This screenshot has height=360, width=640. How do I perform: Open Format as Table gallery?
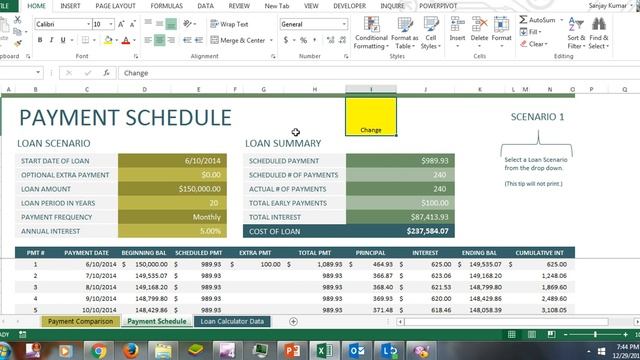coord(404,33)
